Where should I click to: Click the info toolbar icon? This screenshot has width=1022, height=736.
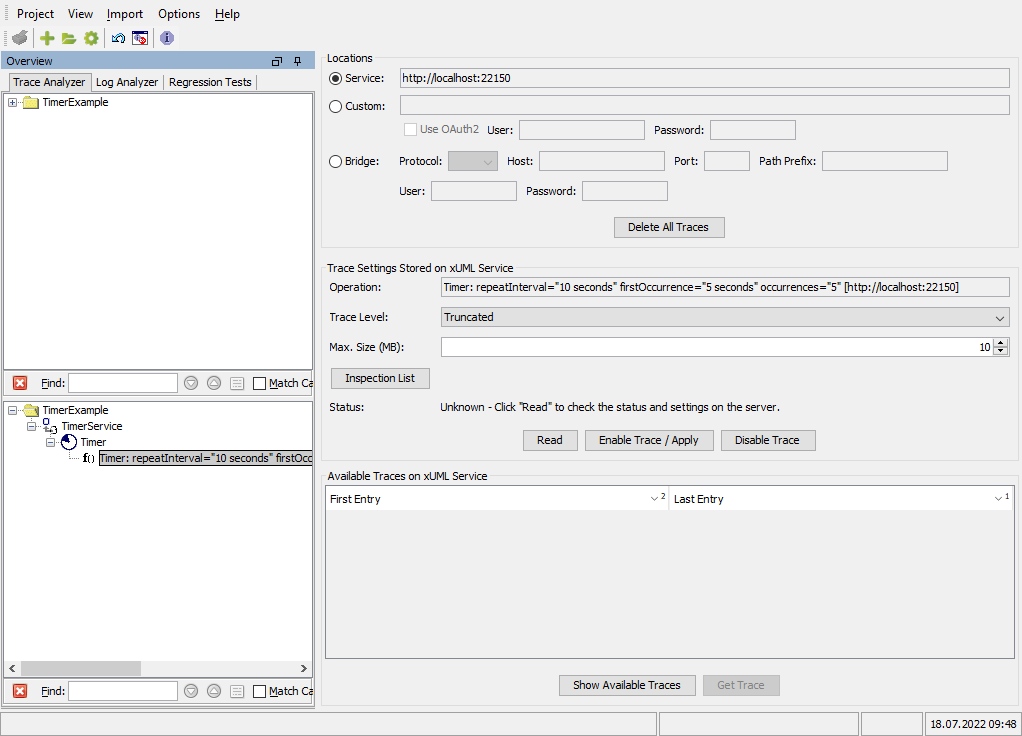pos(166,37)
